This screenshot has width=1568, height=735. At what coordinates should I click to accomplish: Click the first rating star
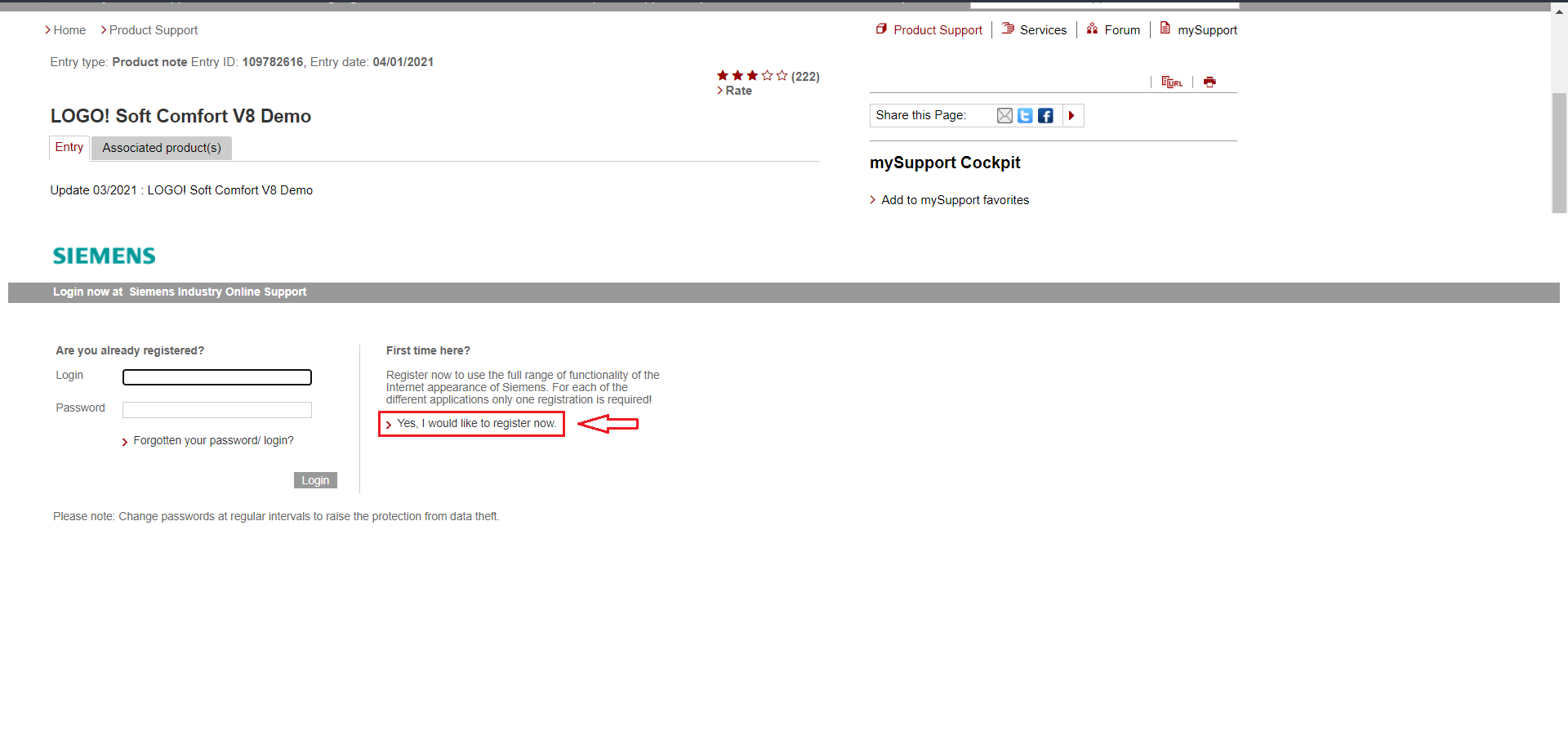pyautogui.click(x=723, y=76)
